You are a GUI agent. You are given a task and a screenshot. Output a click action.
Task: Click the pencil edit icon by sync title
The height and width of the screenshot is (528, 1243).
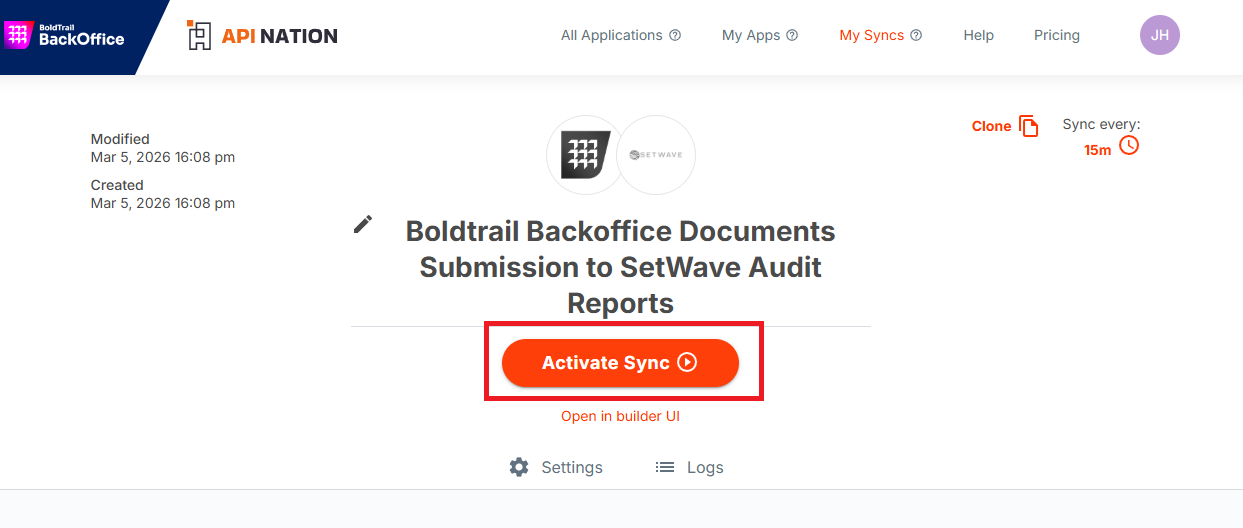tap(363, 224)
